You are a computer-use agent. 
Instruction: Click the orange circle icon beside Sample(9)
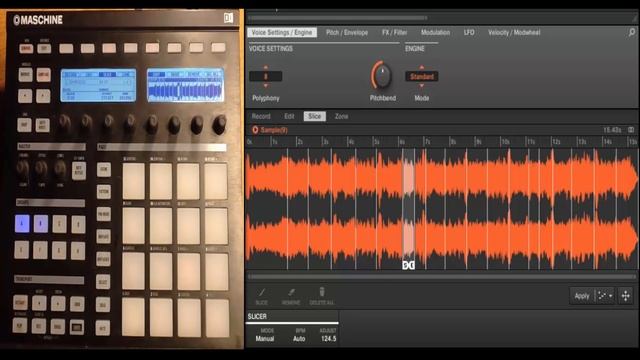255,130
